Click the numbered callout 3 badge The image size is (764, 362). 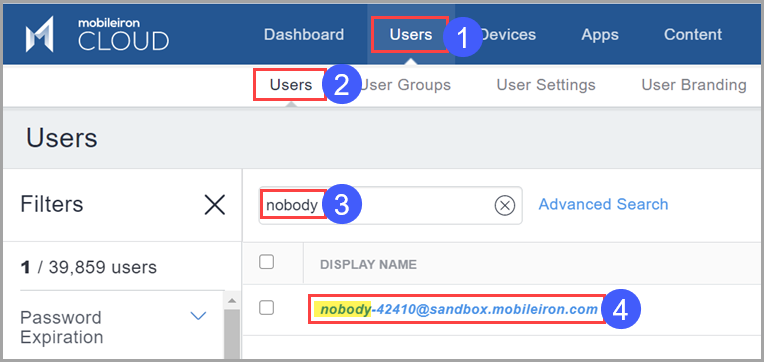342,205
